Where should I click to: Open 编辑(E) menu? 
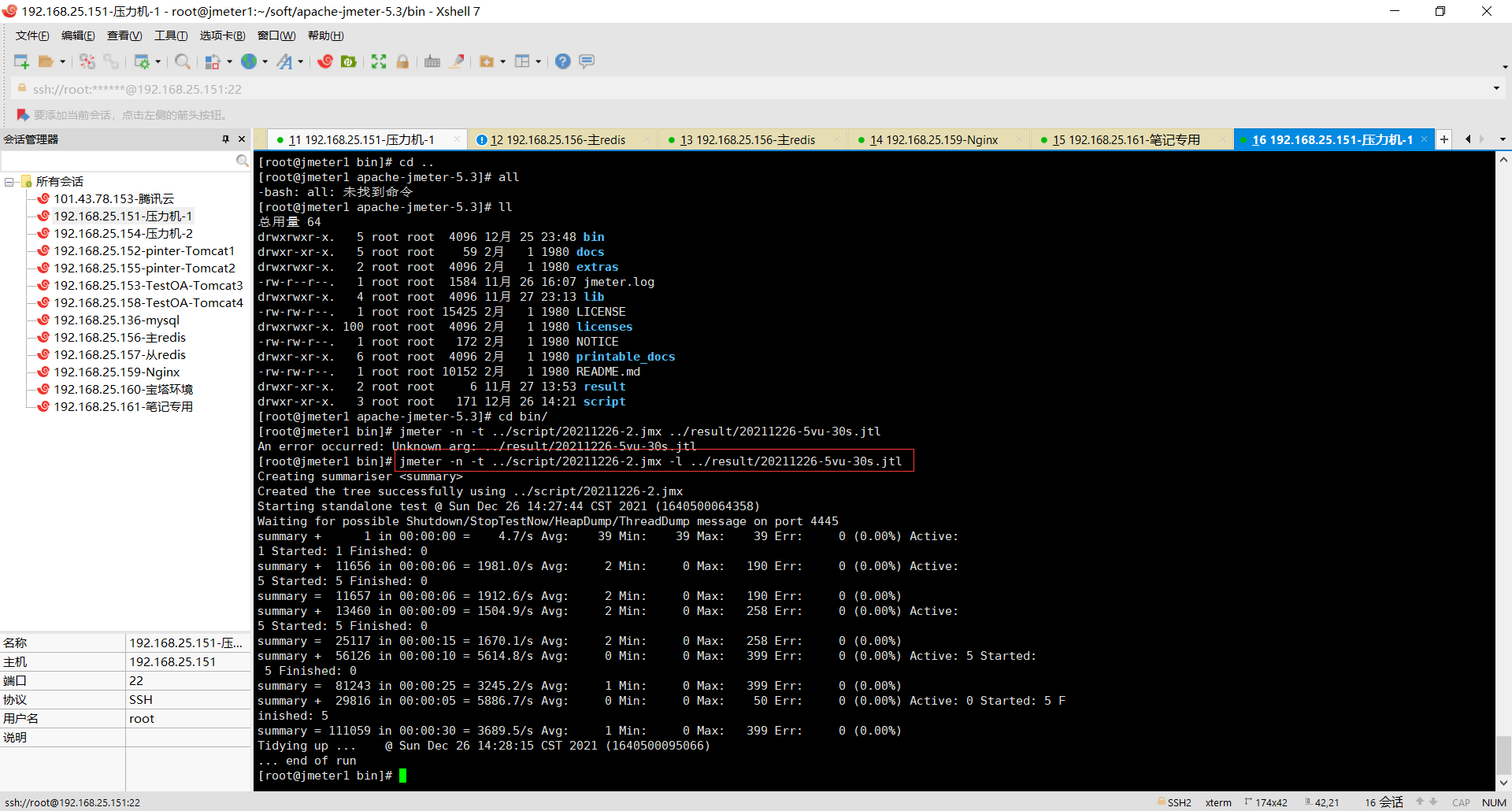pos(78,35)
